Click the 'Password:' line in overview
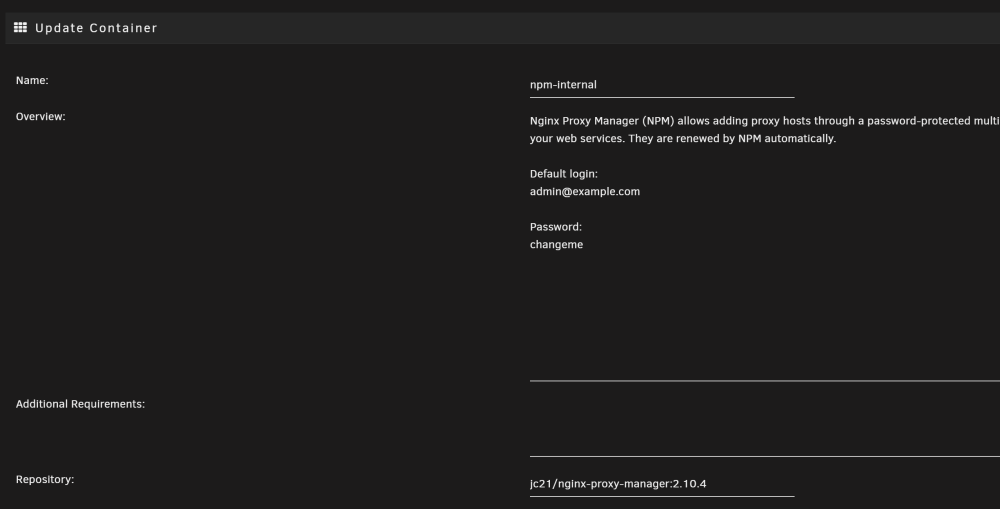Image resolution: width=1000 pixels, height=509 pixels. (x=555, y=227)
